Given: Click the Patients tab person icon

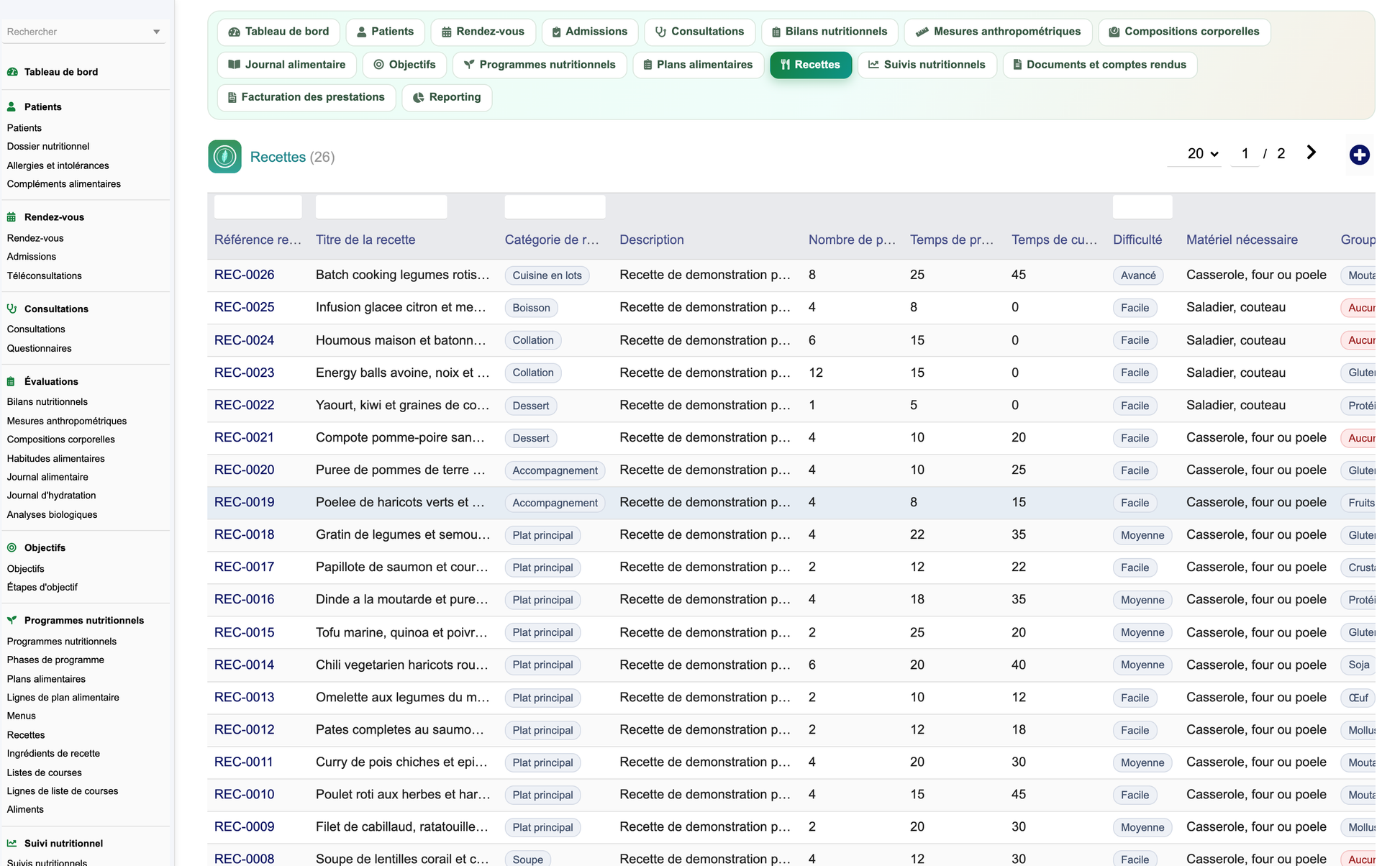Looking at the screenshot, I should 362,32.
